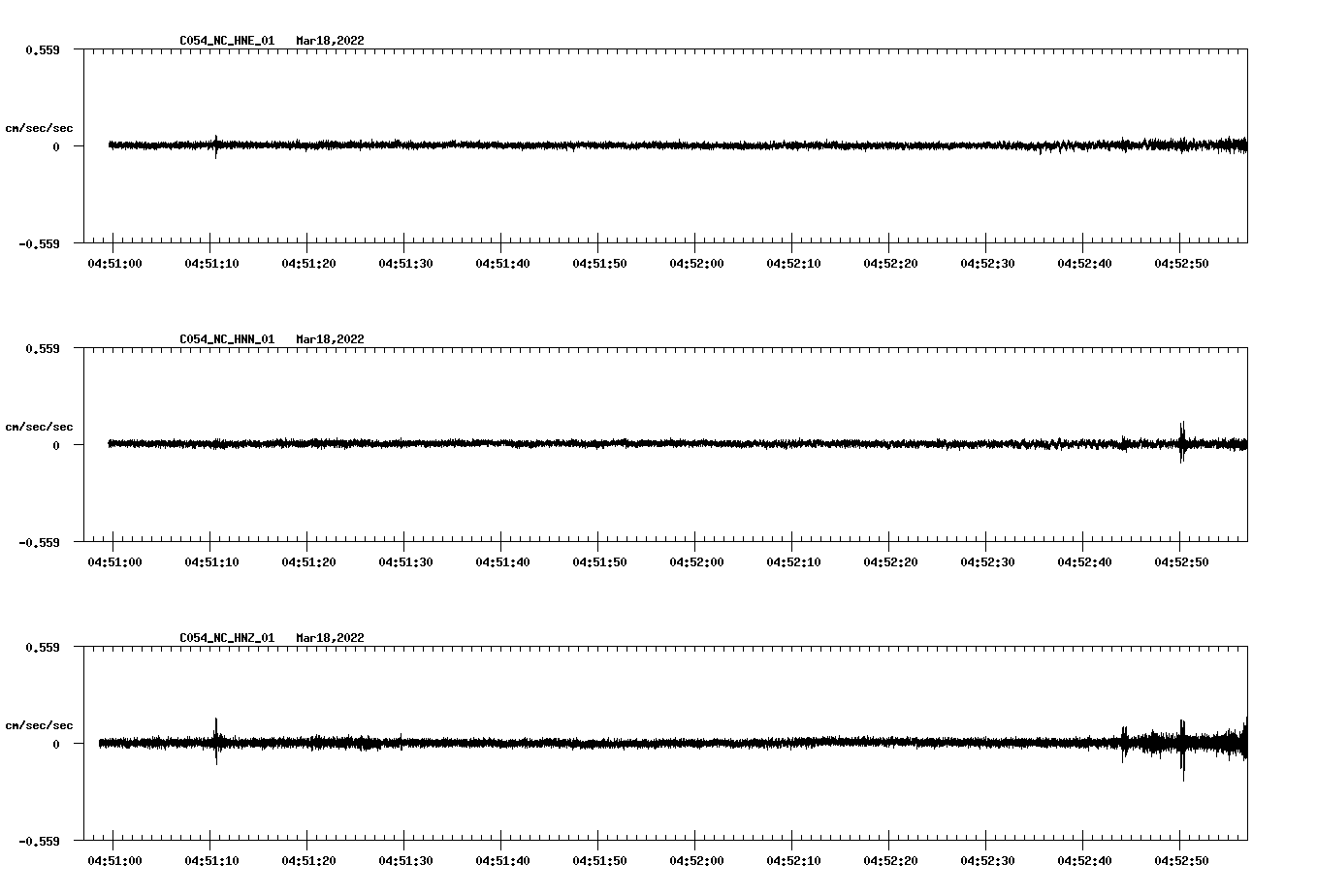Click the cm/sec/sec unit label of the HNE plot
This screenshot has height=896, width=1317.
point(40,128)
